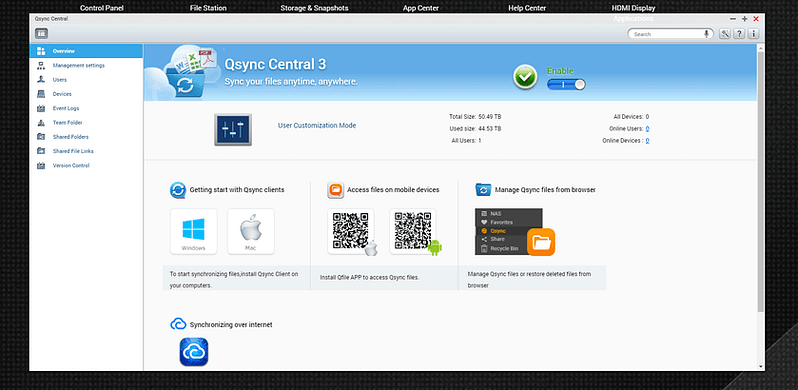798x390 pixels.
Task: Click the 'Used size: 44.53 TB' text
Action: (475, 128)
